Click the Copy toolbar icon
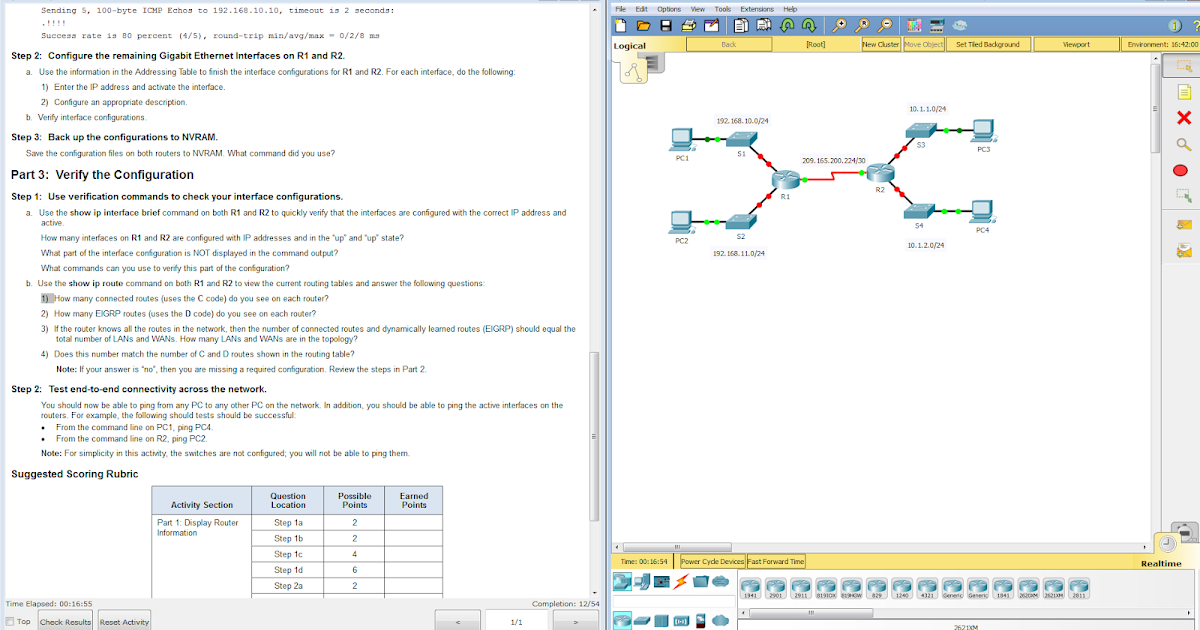Screen dimensions: 1200x630 741,25
